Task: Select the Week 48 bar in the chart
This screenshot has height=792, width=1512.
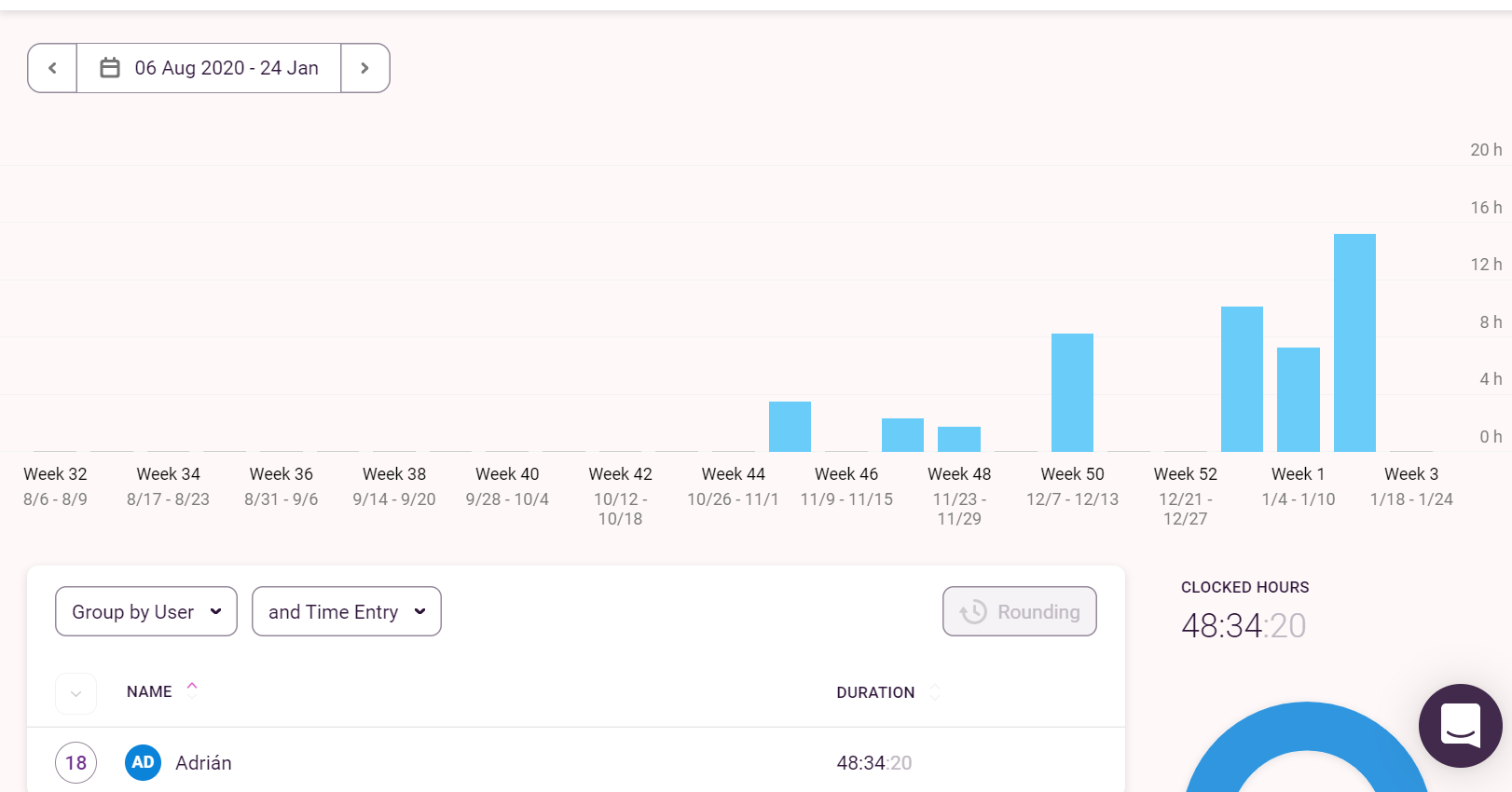Action: pos(959,439)
